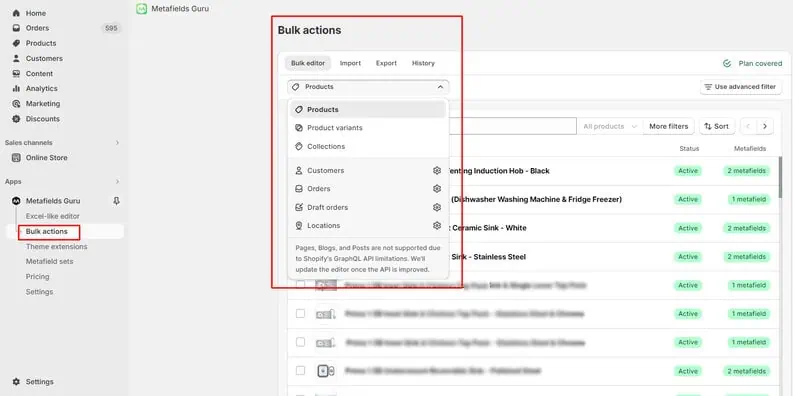The width and height of the screenshot is (793, 396).
Task: Click the Metafields Guru logo in header
Action: click(142, 9)
